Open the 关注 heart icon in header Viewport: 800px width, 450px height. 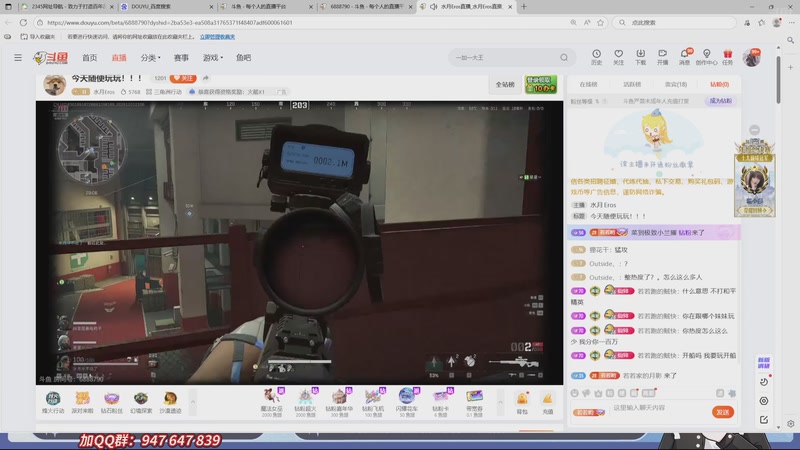click(618, 57)
